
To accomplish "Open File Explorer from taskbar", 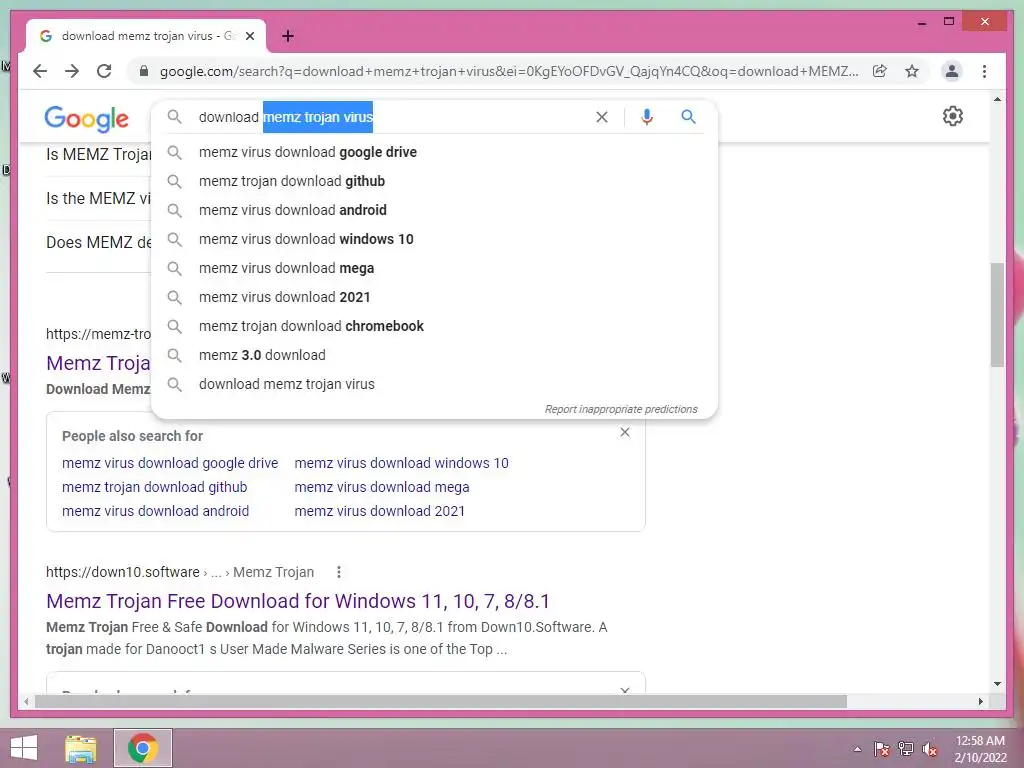I will (x=81, y=748).
